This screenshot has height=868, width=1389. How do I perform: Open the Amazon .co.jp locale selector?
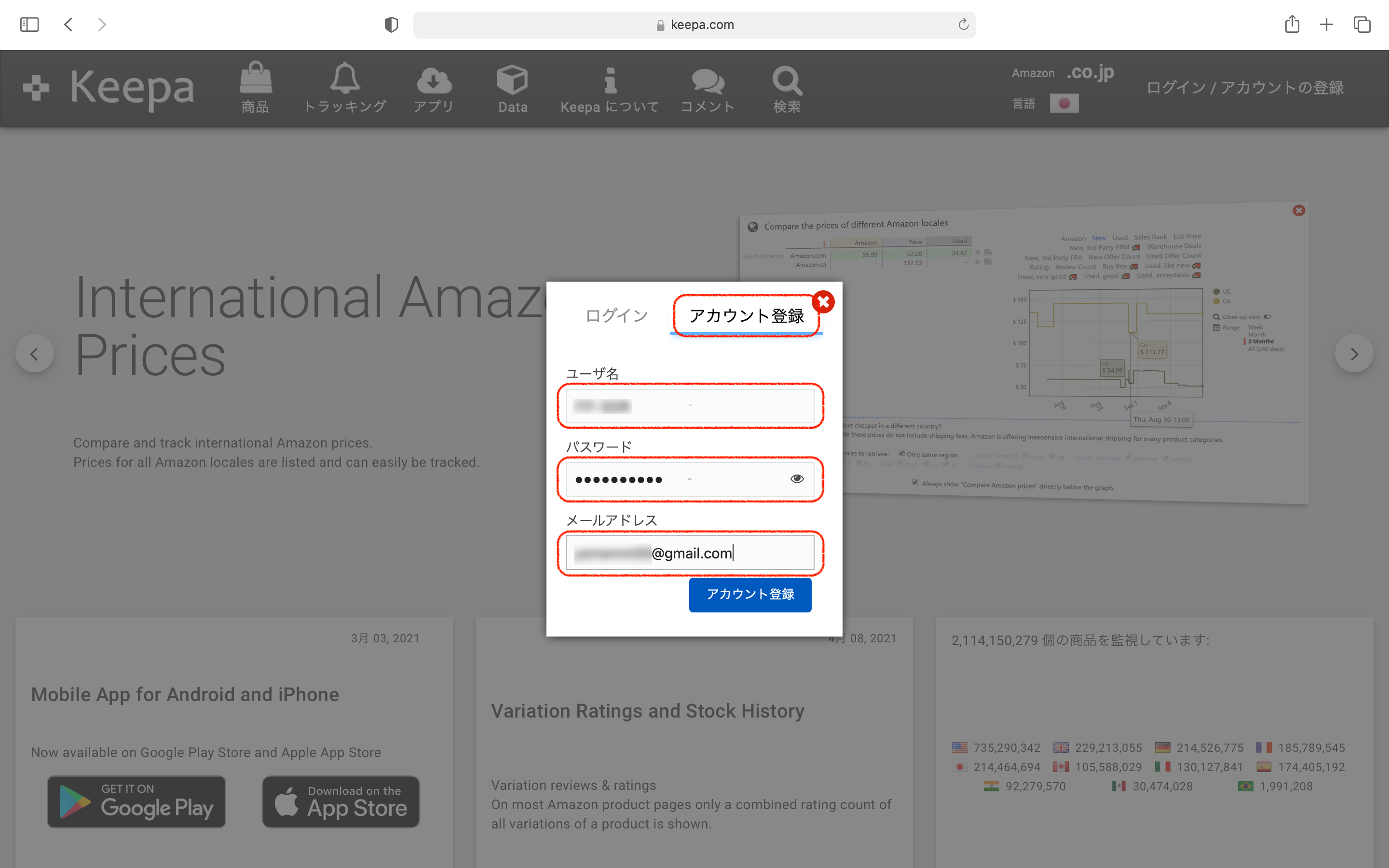(x=1089, y=72)
